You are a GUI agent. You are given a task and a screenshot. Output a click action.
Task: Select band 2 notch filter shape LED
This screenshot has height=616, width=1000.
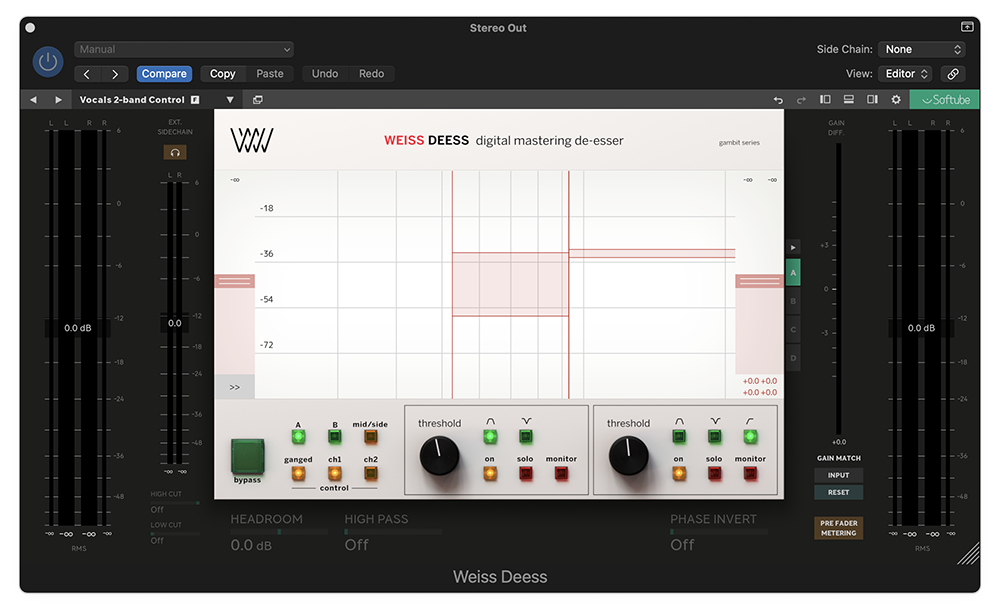714,437
